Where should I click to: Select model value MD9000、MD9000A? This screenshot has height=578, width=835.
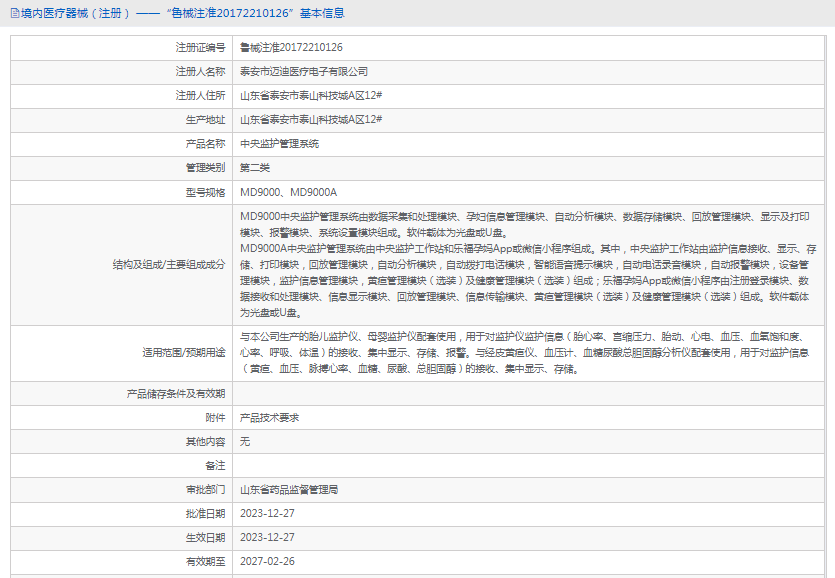pyautogui.click(x=289, y=192)
